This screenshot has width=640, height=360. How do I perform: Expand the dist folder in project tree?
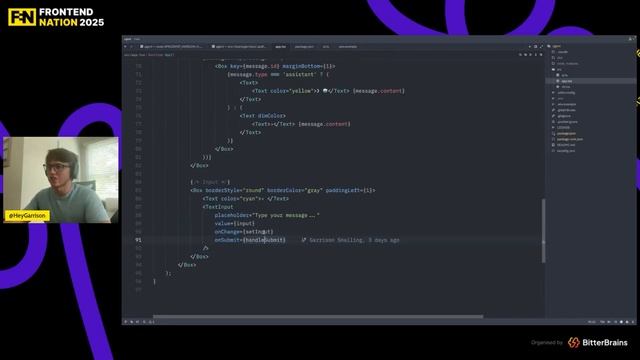coord(560,58)
